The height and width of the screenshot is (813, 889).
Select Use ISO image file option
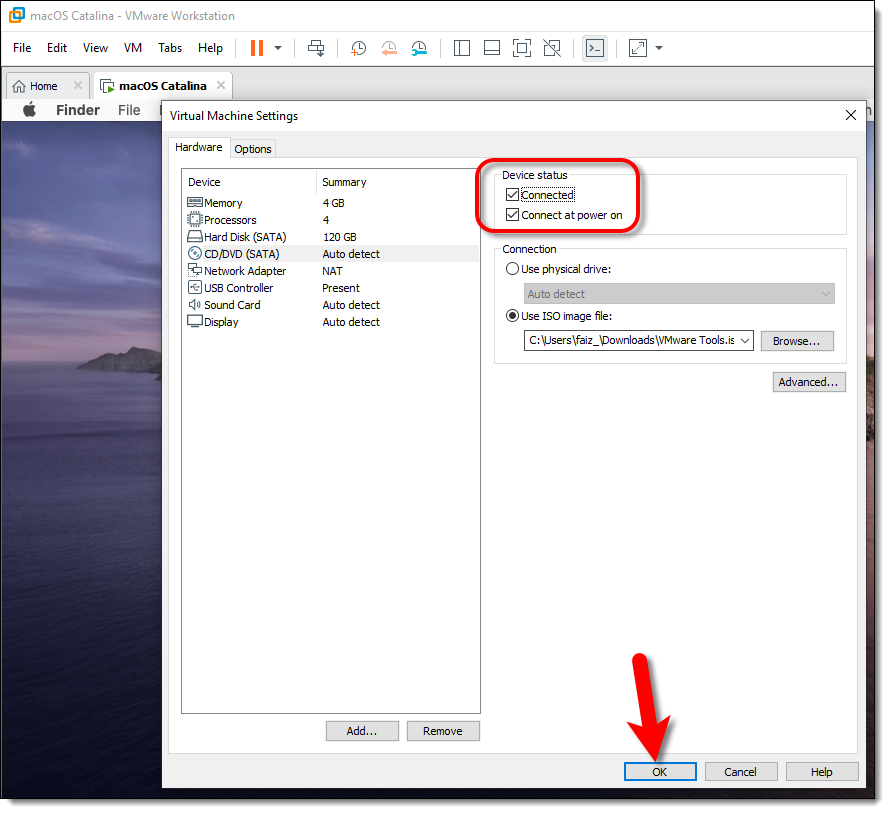click(x=513, y=316)
